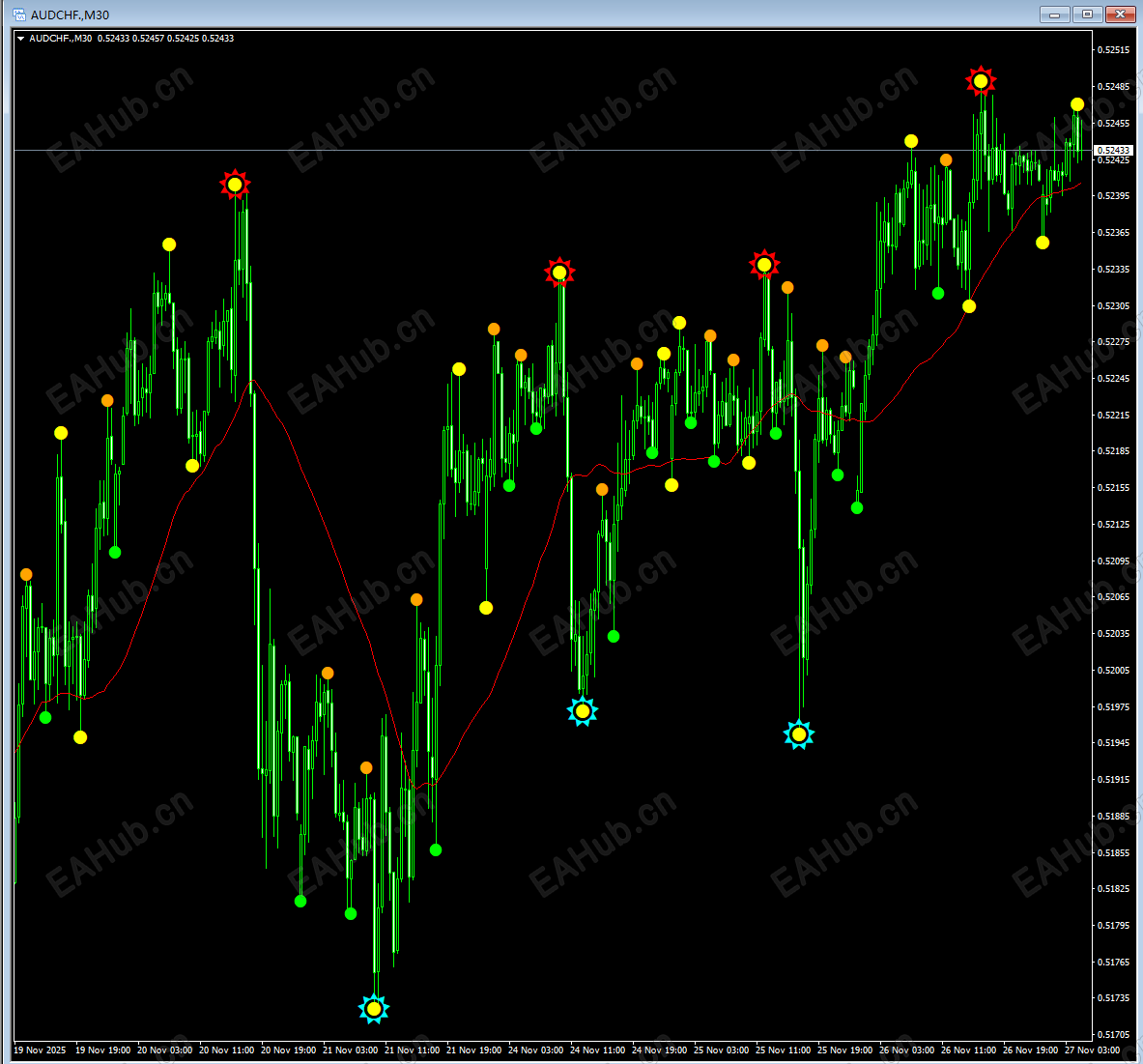Select the red star sell marker above 20 Nov 11:00
The width and height of the screenshot is (1143, 1064).
tap(235, 185)
